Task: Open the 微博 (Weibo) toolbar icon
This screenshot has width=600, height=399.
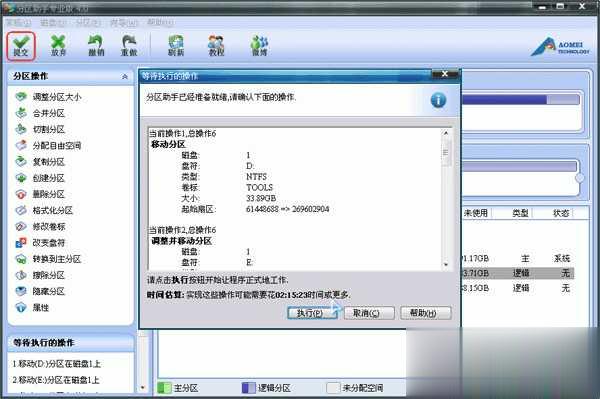Action: (259, 46)
